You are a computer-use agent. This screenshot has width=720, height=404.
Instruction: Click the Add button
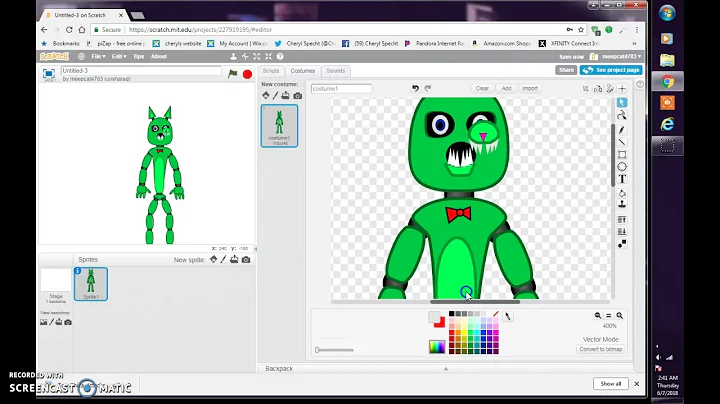(506, 88)
